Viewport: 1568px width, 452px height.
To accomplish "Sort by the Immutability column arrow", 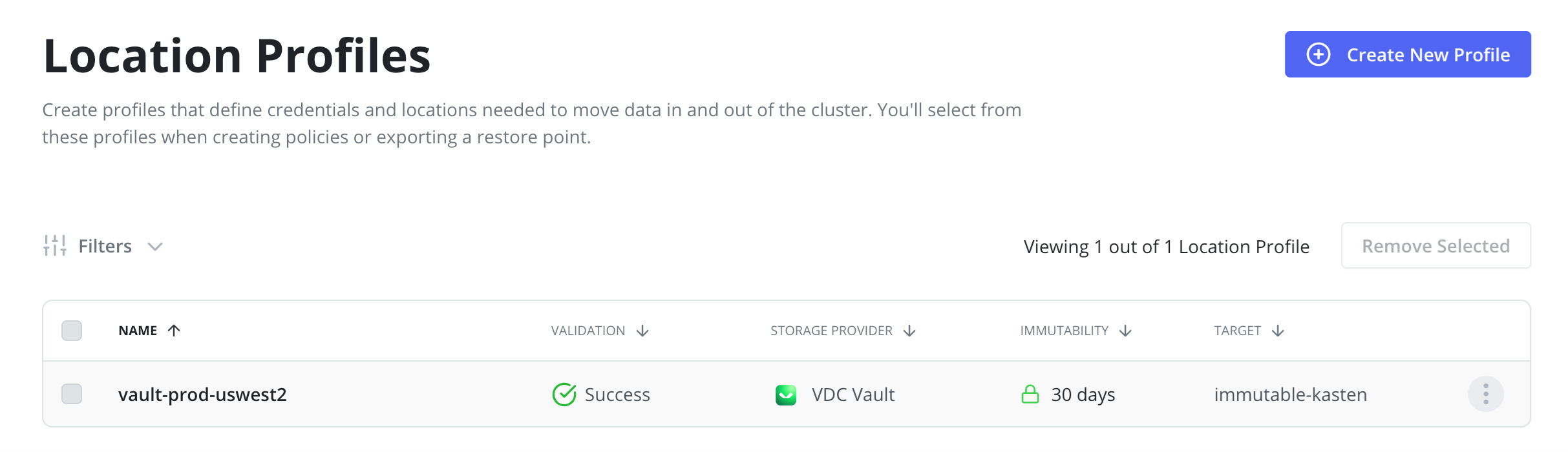I will [1125, 331].
